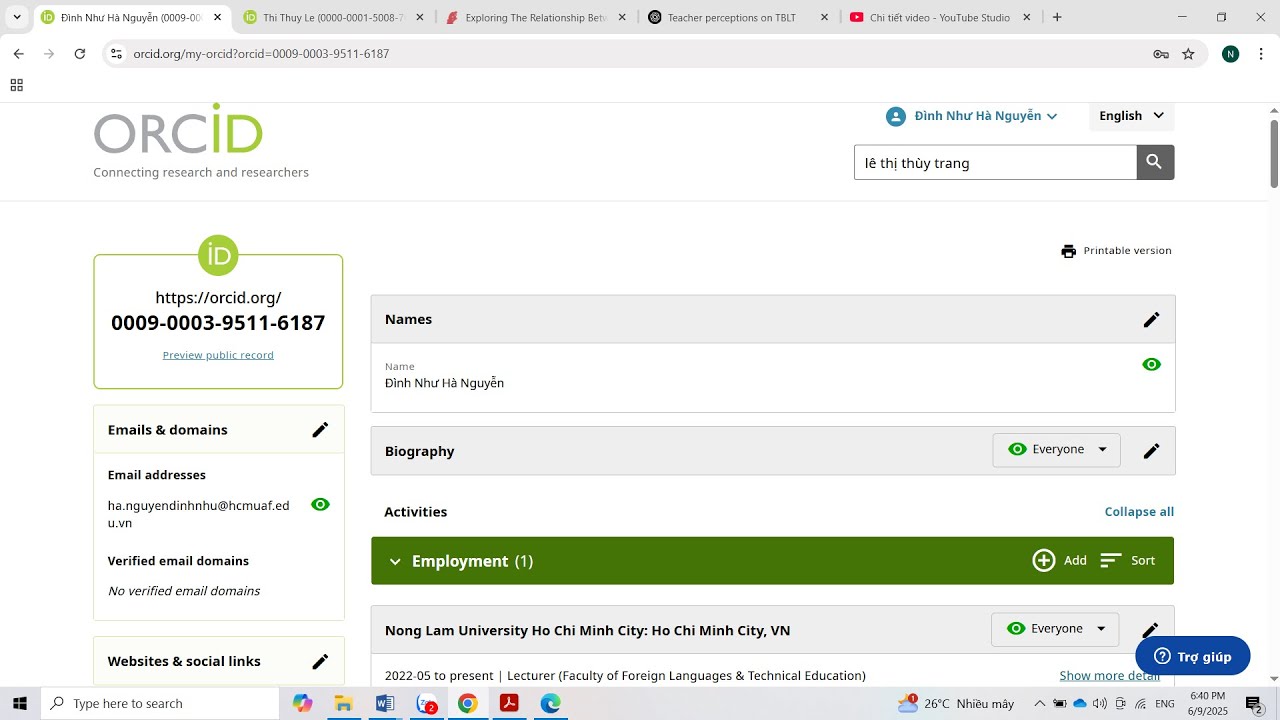Viewport: 1280px width, 720px height.
Task: Open the taskbar clock 6:40 PM
Action: [x=1208, y=704]
